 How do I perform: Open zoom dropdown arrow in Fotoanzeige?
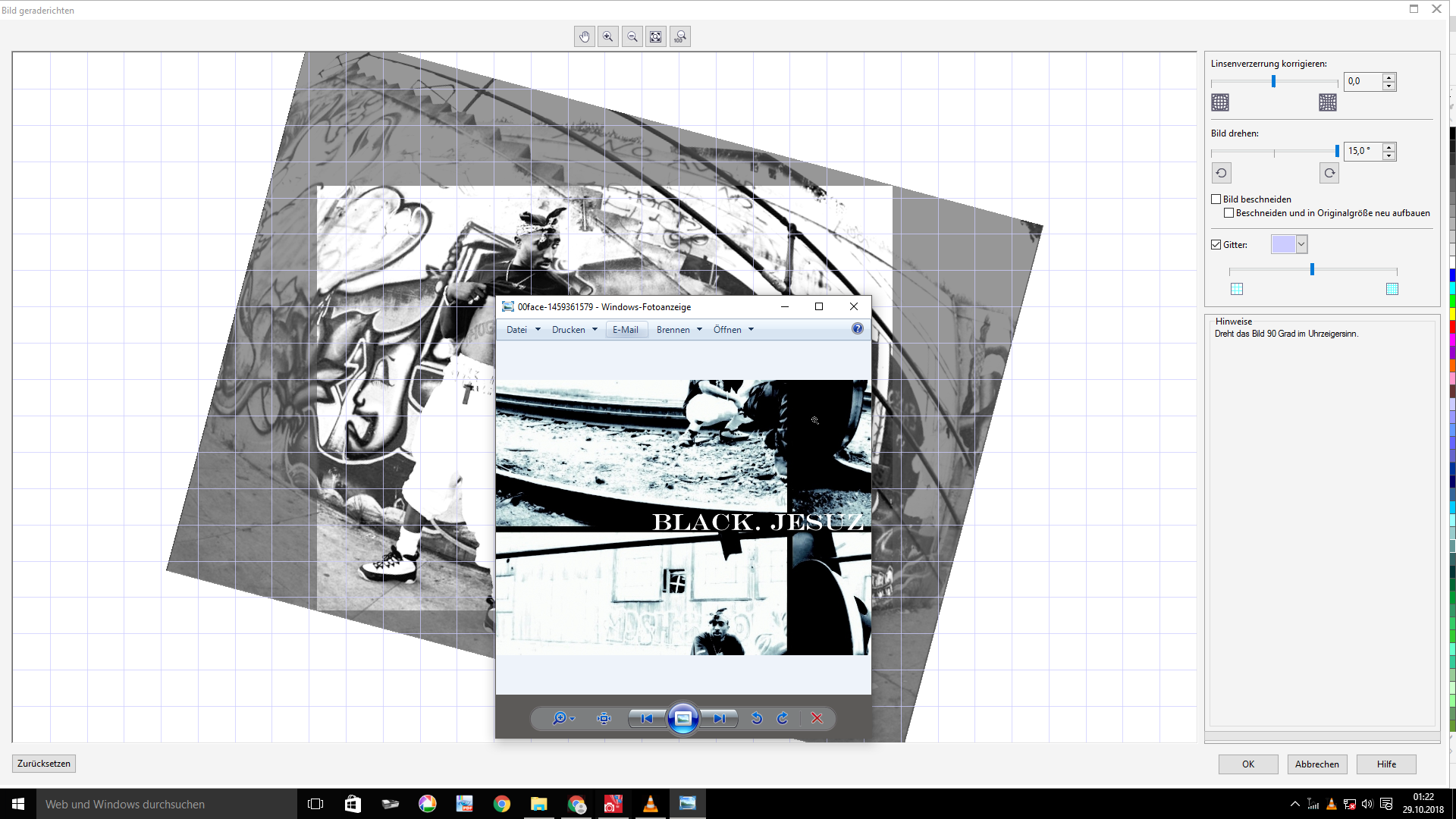pos(573,718)
